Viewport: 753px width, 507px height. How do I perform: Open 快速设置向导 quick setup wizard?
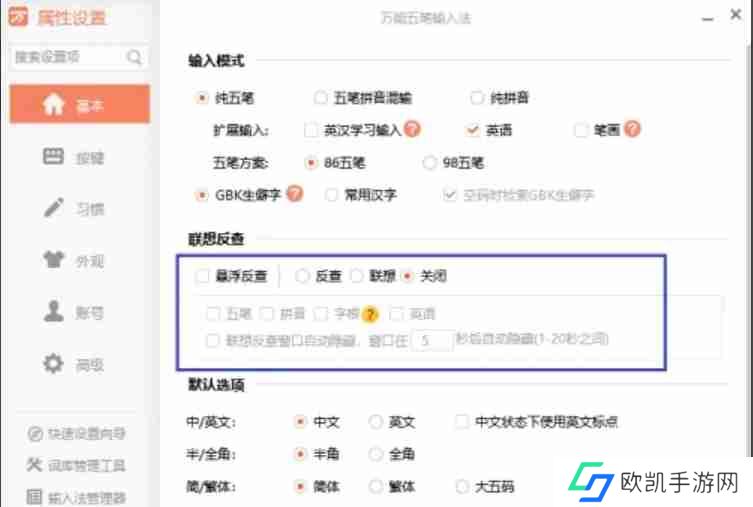pos(77,434)
